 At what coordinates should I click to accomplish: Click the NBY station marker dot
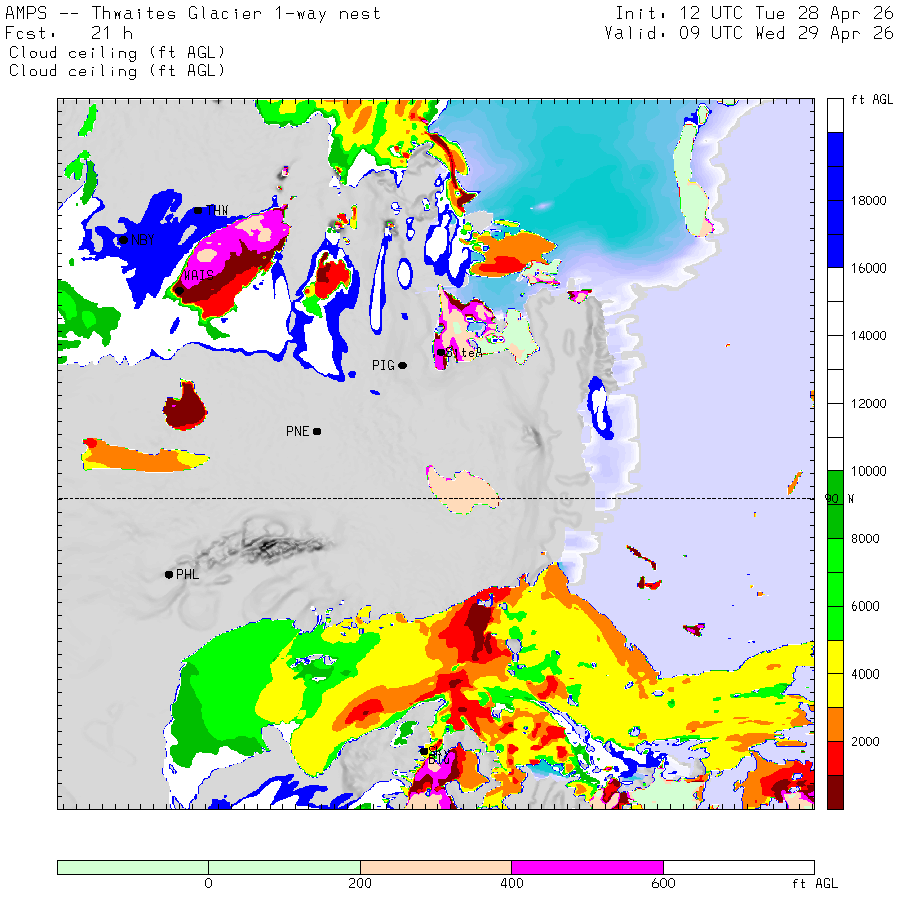coord(123,240)
